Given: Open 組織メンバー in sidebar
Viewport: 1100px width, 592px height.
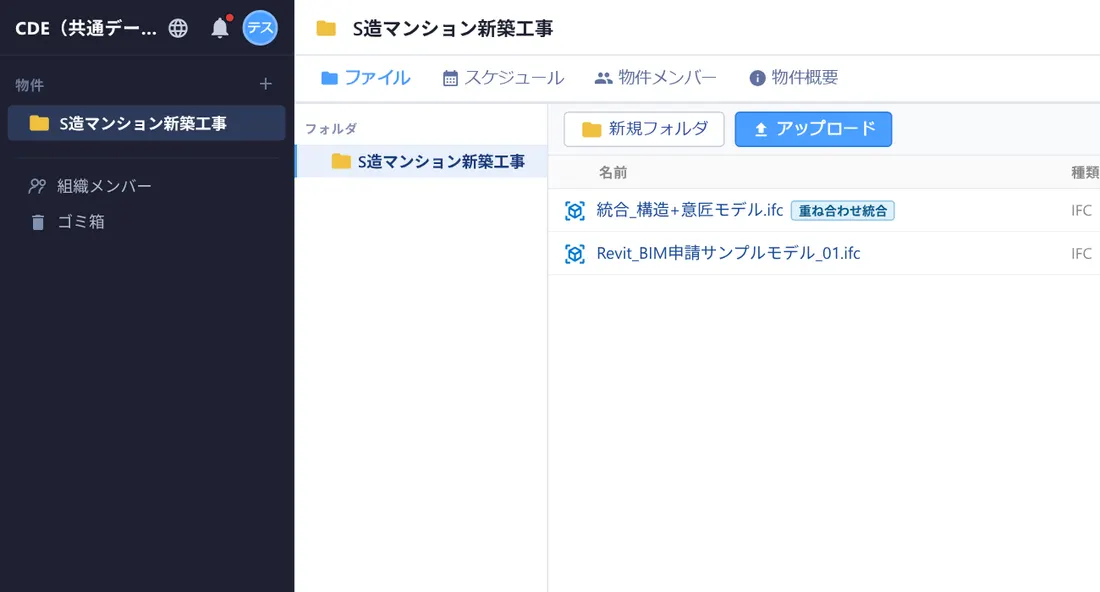Looking at the screenshot, I should (x=90, y=186).
